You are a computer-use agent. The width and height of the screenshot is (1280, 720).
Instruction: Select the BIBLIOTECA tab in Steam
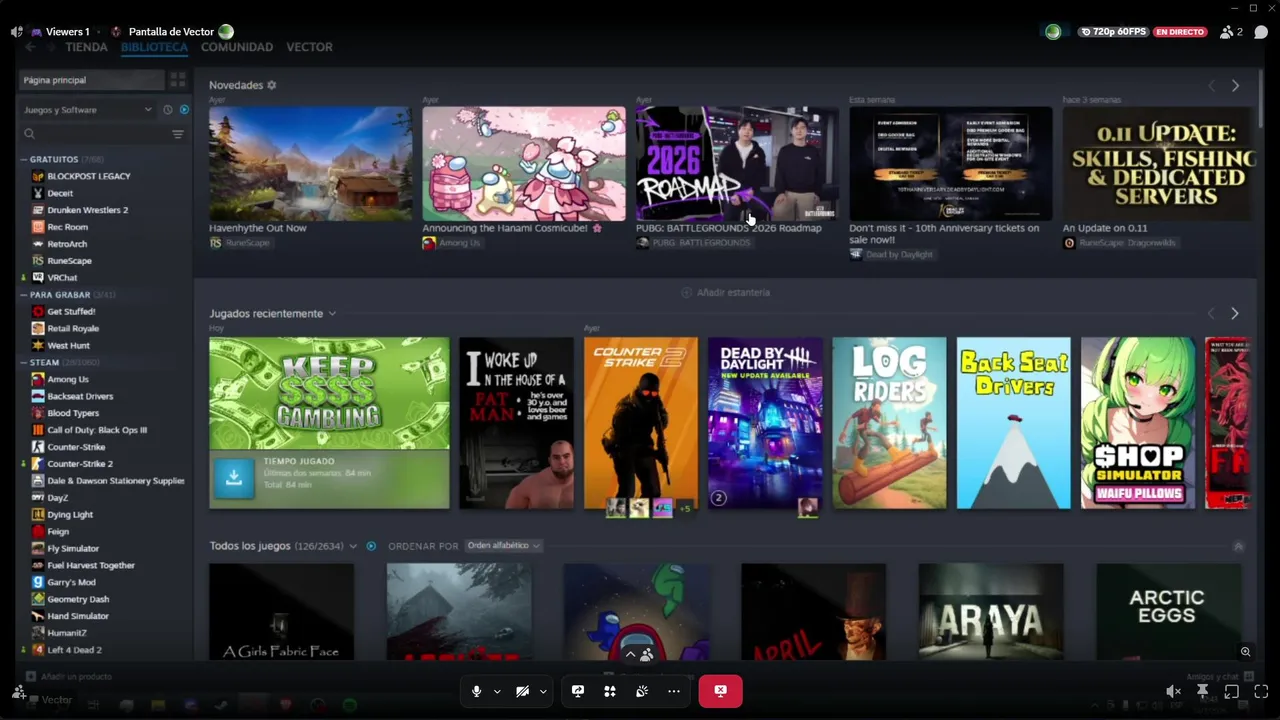(154, 47)
